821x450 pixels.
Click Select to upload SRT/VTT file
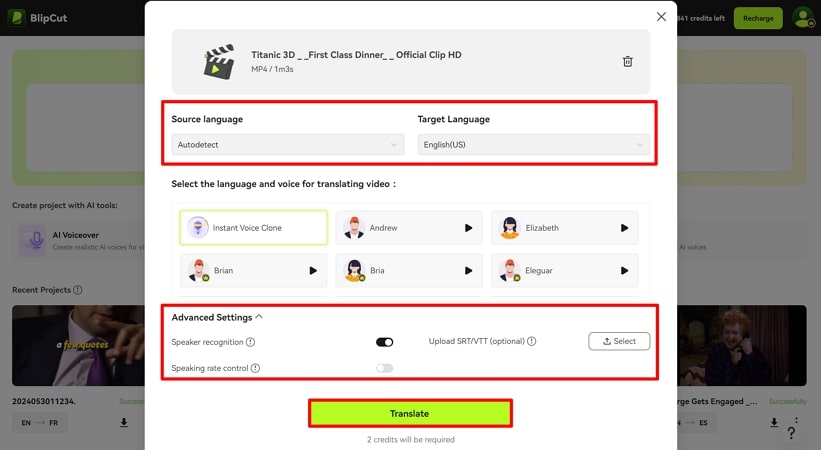tap(619, 341)
